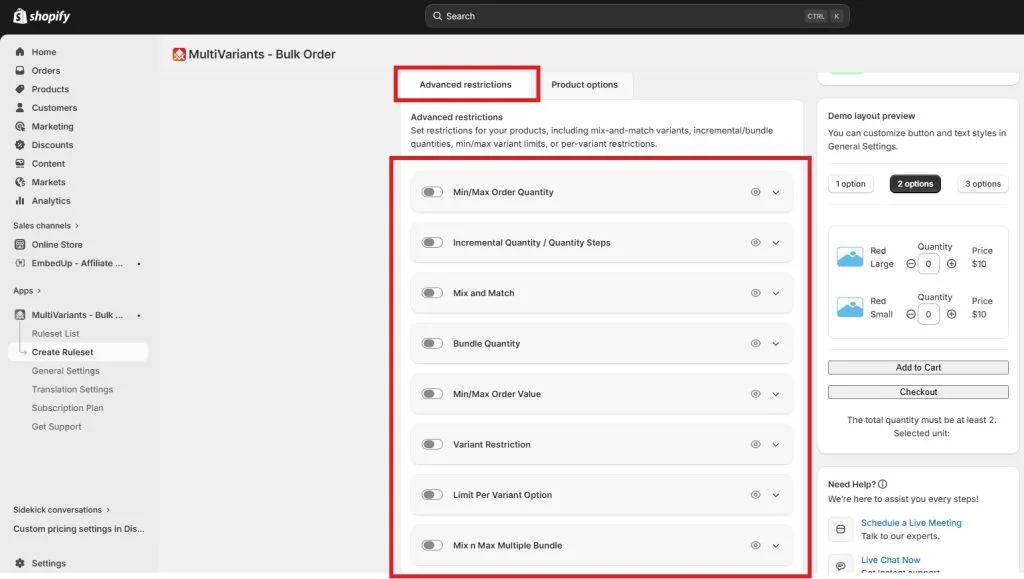
Task: Select the 2 options layout preview
Action: pos(915,184)
